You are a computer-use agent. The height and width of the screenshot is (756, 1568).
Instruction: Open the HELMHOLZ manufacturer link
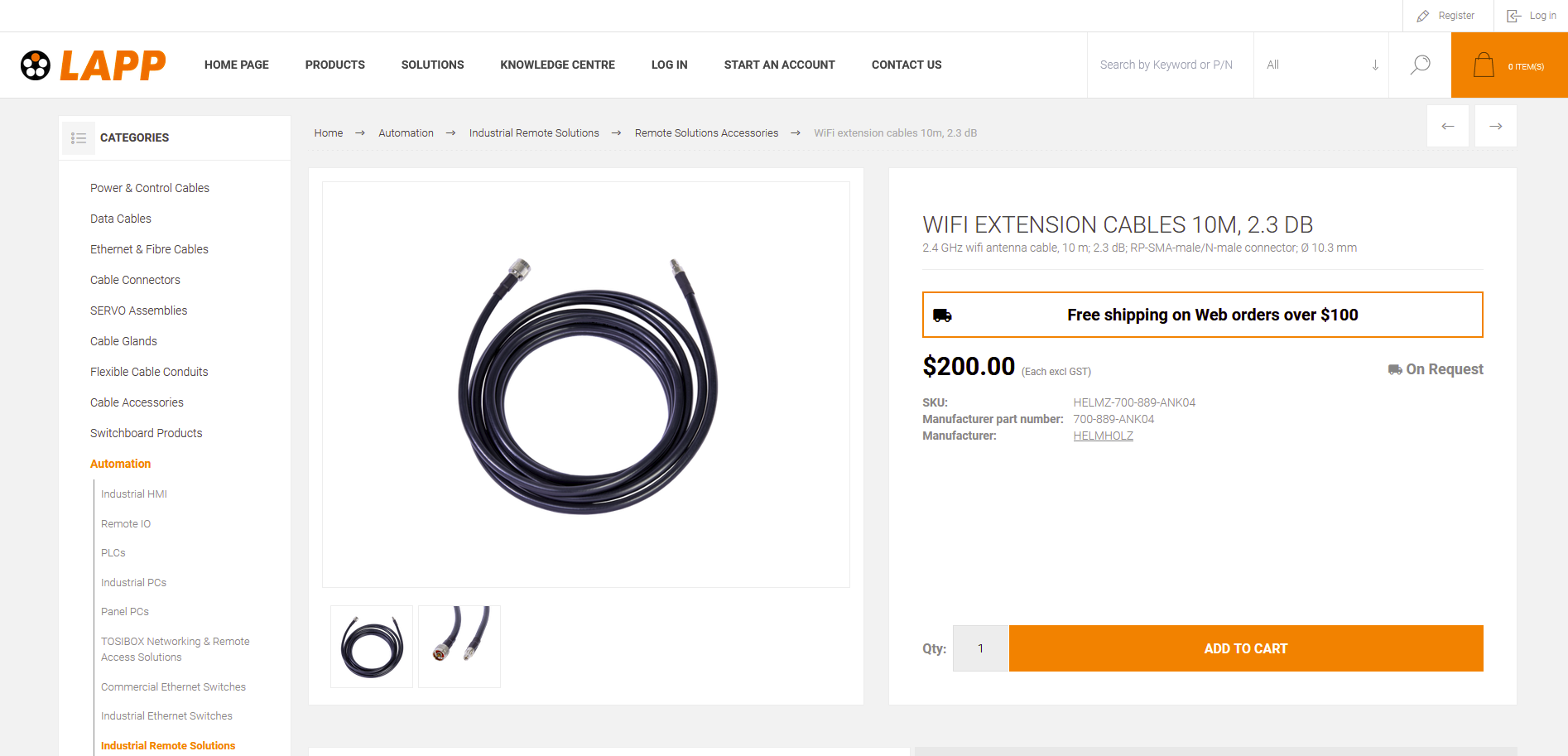click(1103, 436)
